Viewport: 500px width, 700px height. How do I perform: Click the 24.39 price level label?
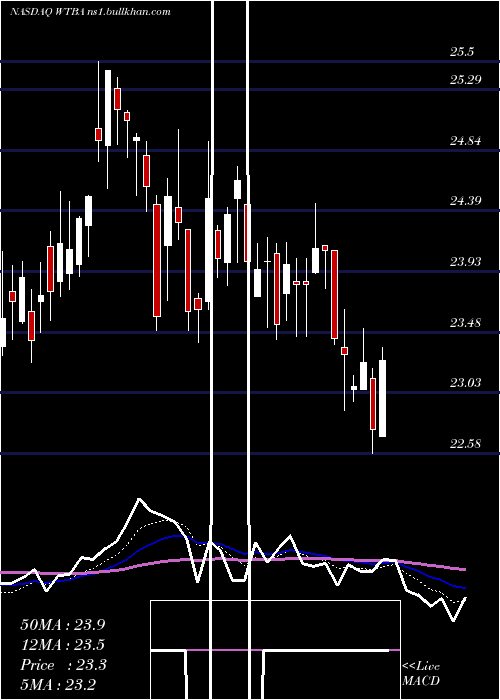pyautogui.click(x=466, y=201)
